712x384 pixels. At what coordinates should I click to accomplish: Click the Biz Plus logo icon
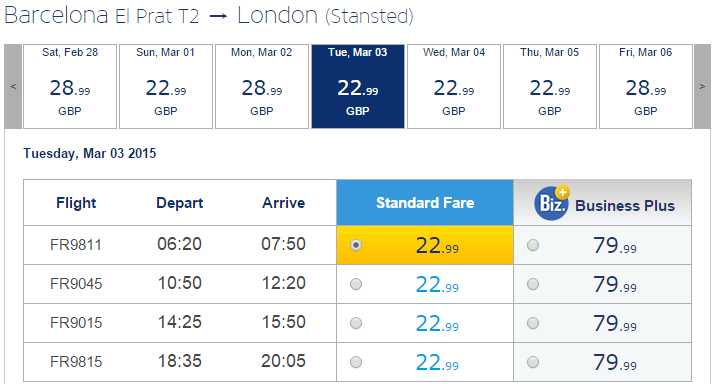click(x=551, y=203)
